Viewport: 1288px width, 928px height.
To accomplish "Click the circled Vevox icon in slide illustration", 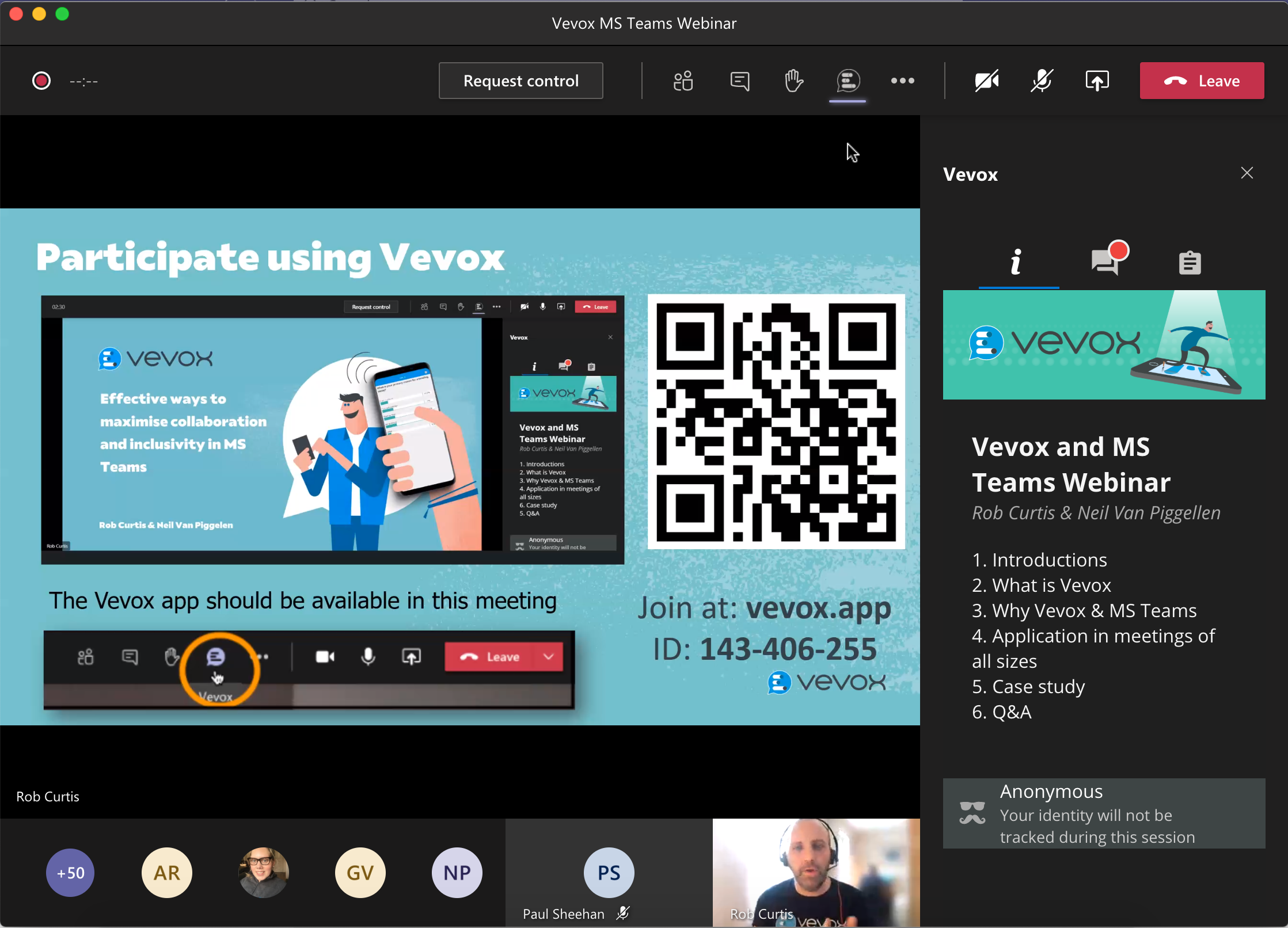I will (x=216, y=657).
